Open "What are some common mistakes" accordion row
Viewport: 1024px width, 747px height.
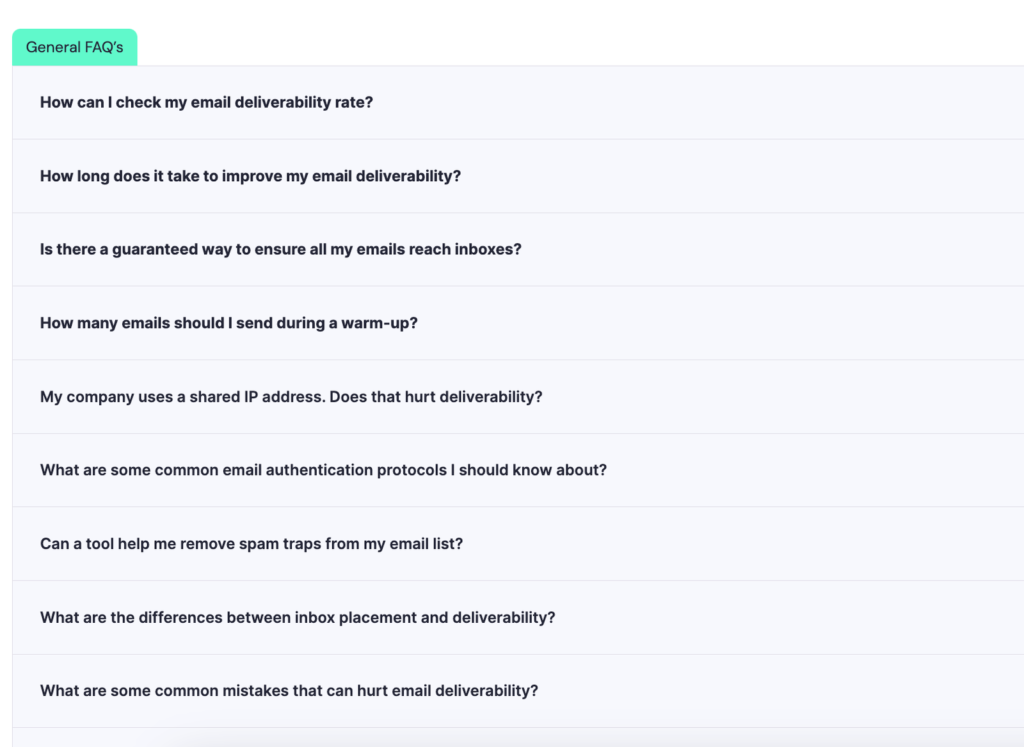(x=289, y=691)
